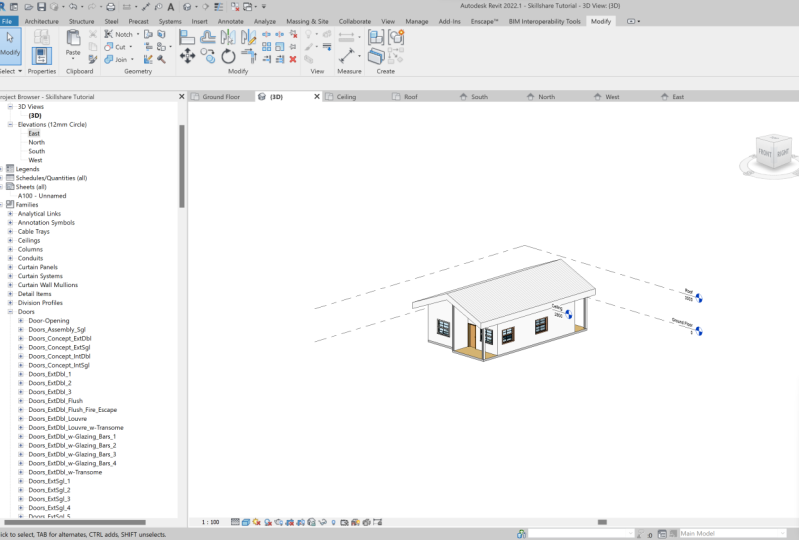Click the Create Assembly icon
Screen dimensions: 799x540
[x=376, y=37]
